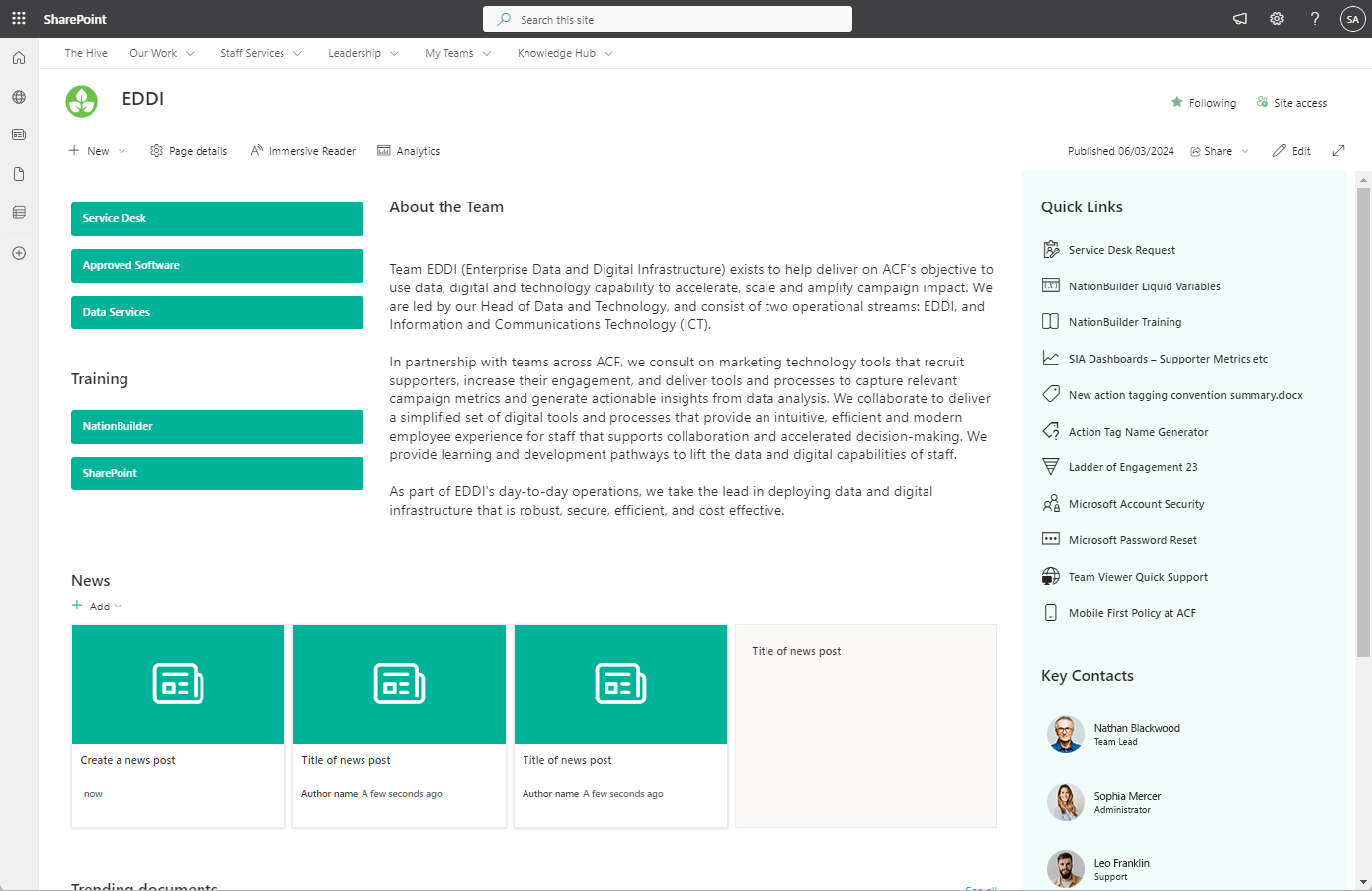The width and height of the screenshot is (1372, 891).
Task: Open the news icon in app bar
Action: point(19,135)
